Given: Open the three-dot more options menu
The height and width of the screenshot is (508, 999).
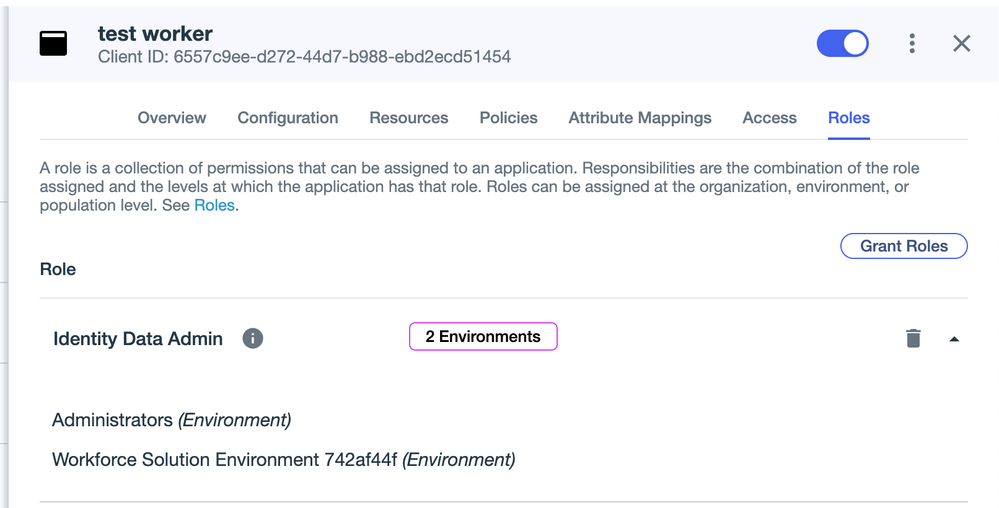Looking at the screenshot, I should pos(912,43).
